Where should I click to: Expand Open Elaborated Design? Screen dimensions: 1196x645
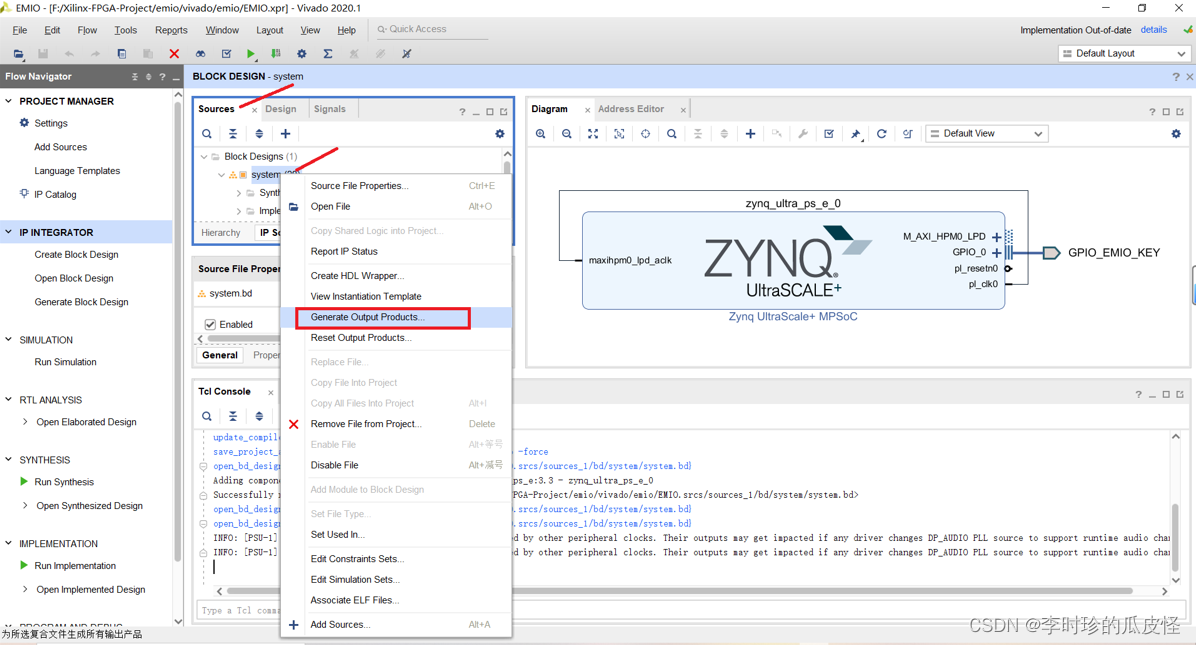[25, 422]
